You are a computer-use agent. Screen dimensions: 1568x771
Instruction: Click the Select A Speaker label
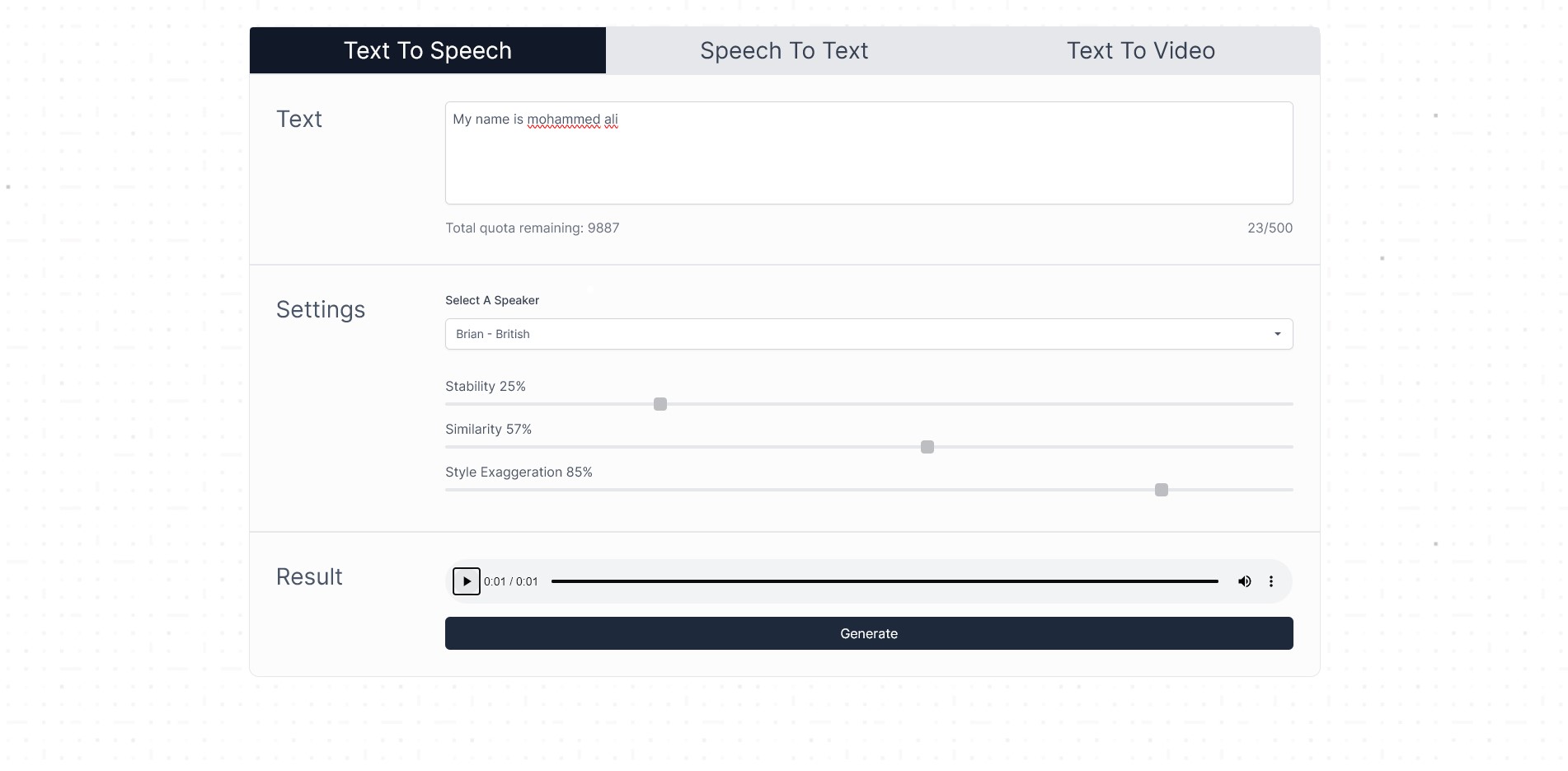click(x=492, y=300)
